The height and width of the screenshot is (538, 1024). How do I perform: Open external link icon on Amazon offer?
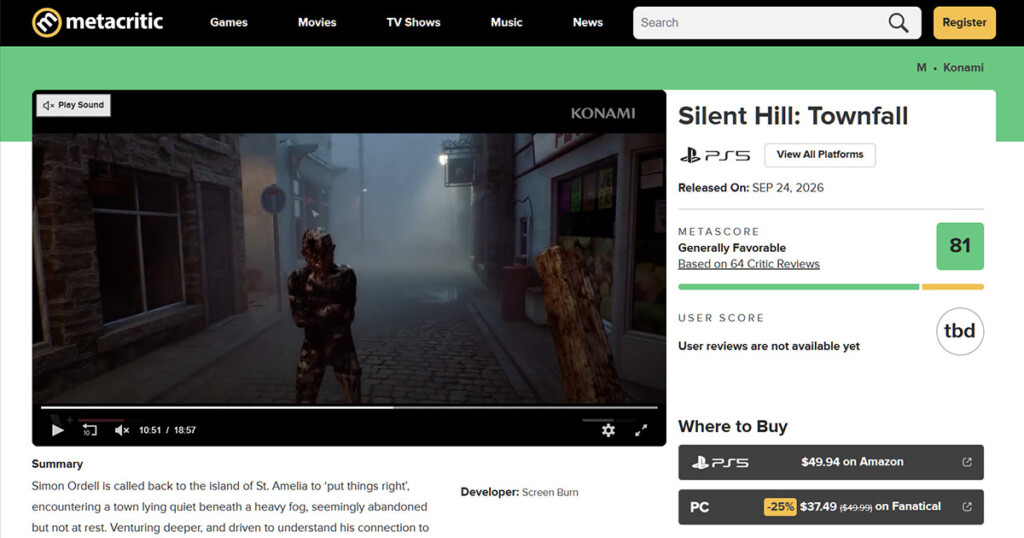(967, 462)
